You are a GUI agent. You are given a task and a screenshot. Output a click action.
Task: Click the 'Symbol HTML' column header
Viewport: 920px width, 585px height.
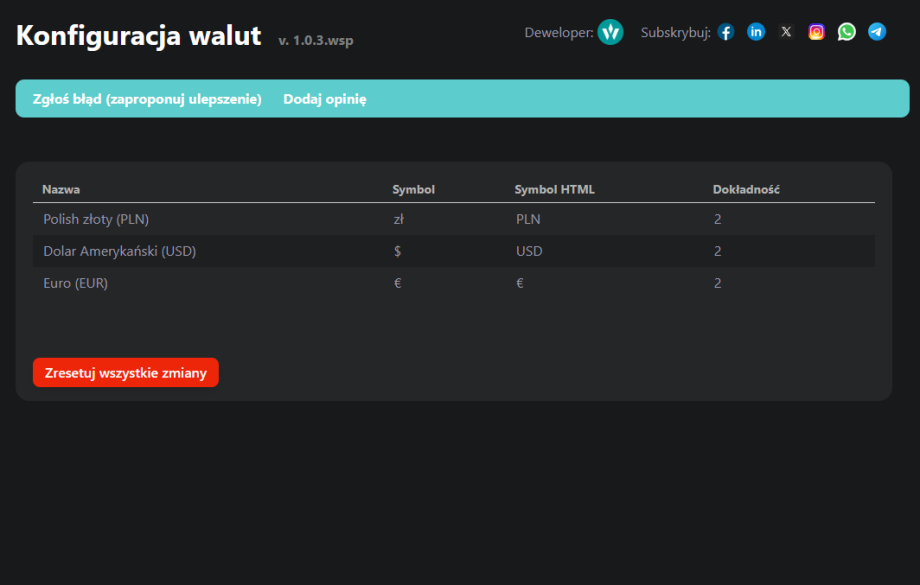click(x=554, y=189)
